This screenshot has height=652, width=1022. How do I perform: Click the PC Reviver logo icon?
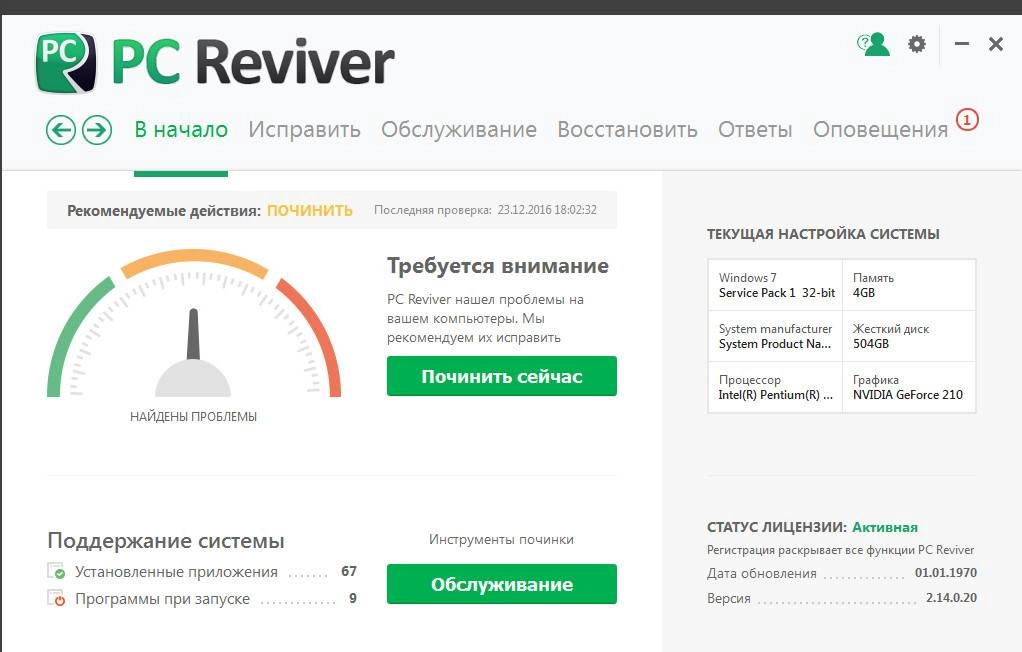tap(66, 63)
